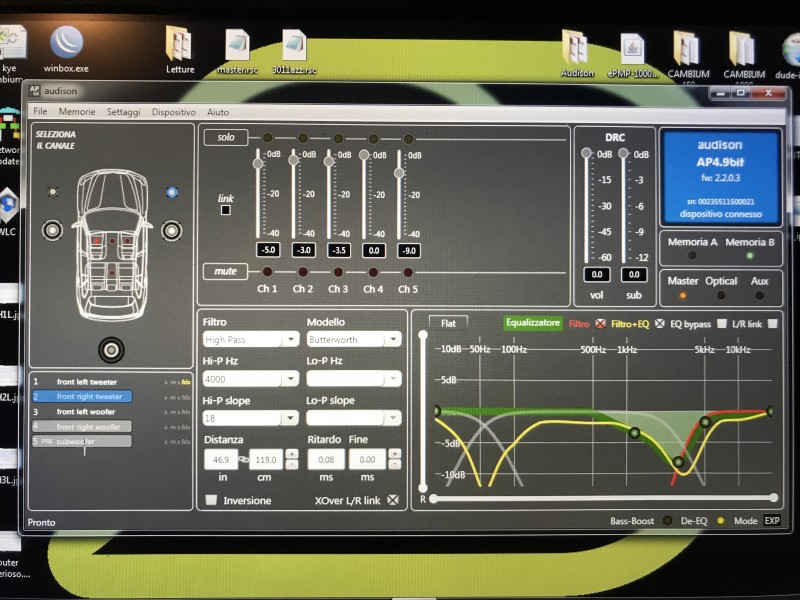800x600 pixels.
Task: Toggle the De-EQ indicator
Action: click(x=720, y=520)
